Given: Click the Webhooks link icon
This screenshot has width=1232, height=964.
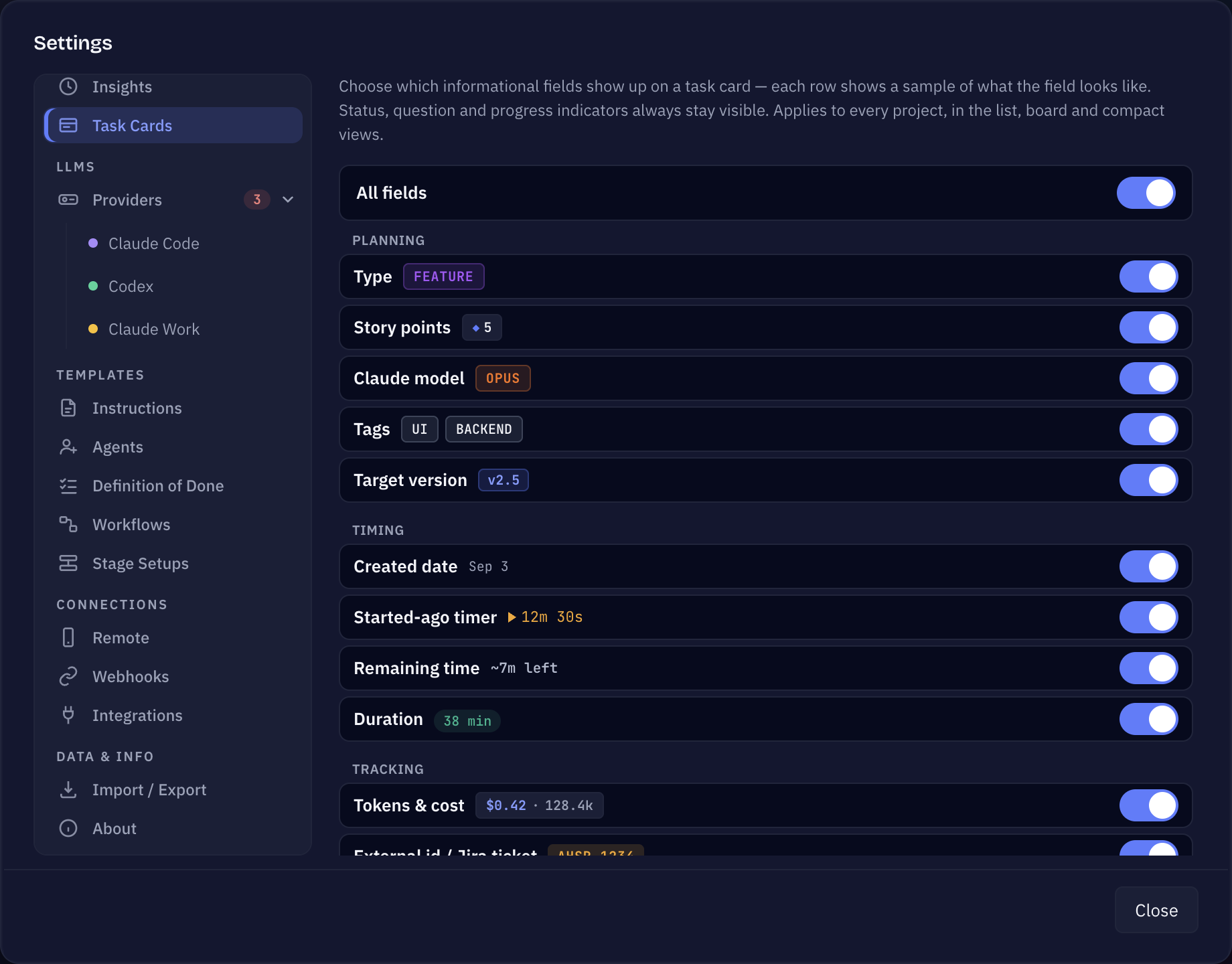Looking at the screenshot, I should click(68, 676).
